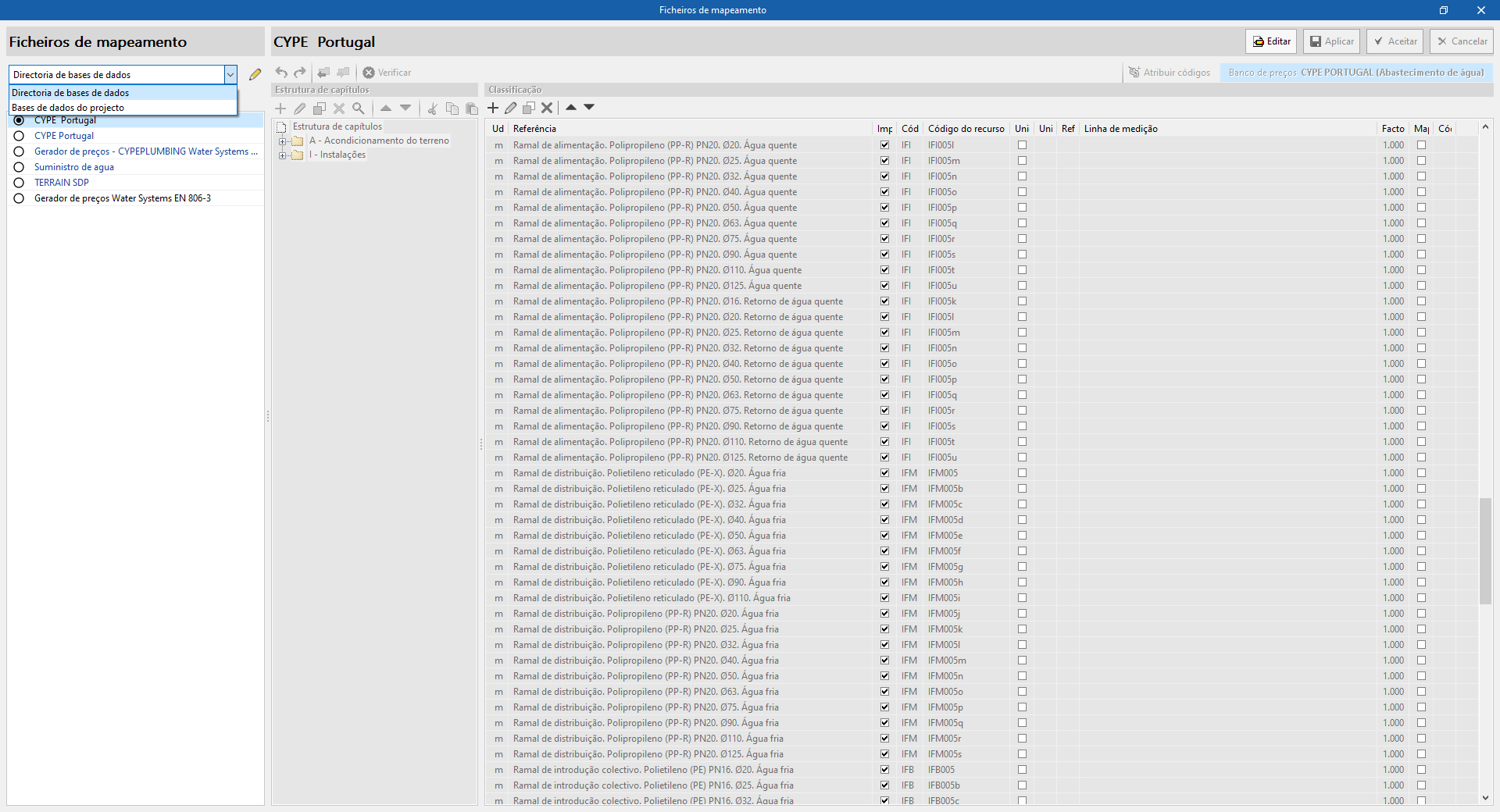Click the scissors cut icon
Viewport: 1500px width, 812px height.
432,109
